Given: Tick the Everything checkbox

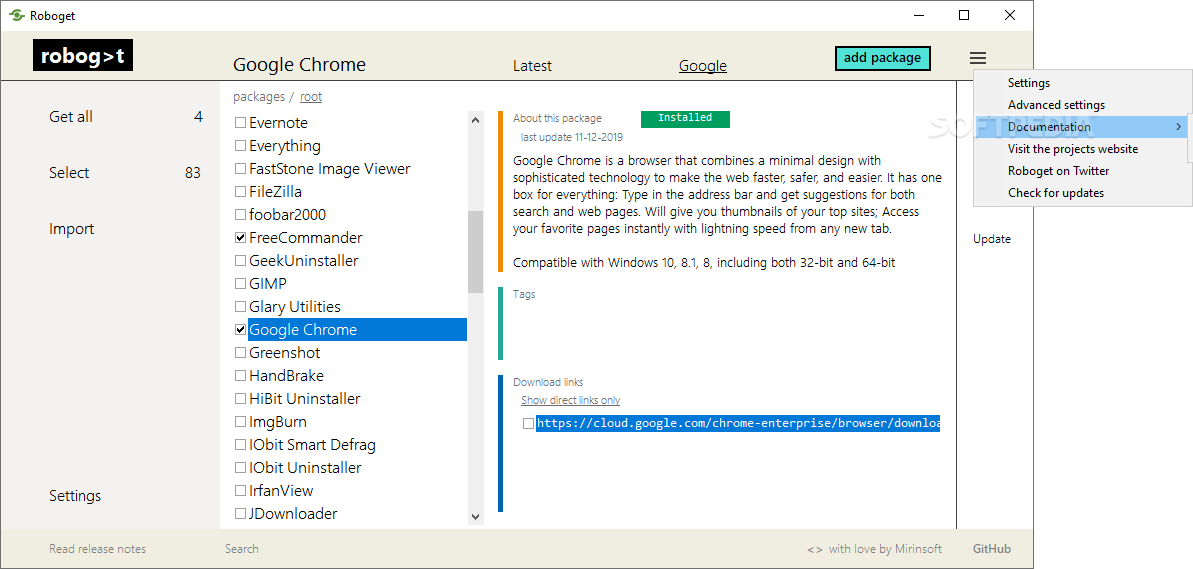Looking at the screenshot, I should pyautogui.click(x=240, y=145).
